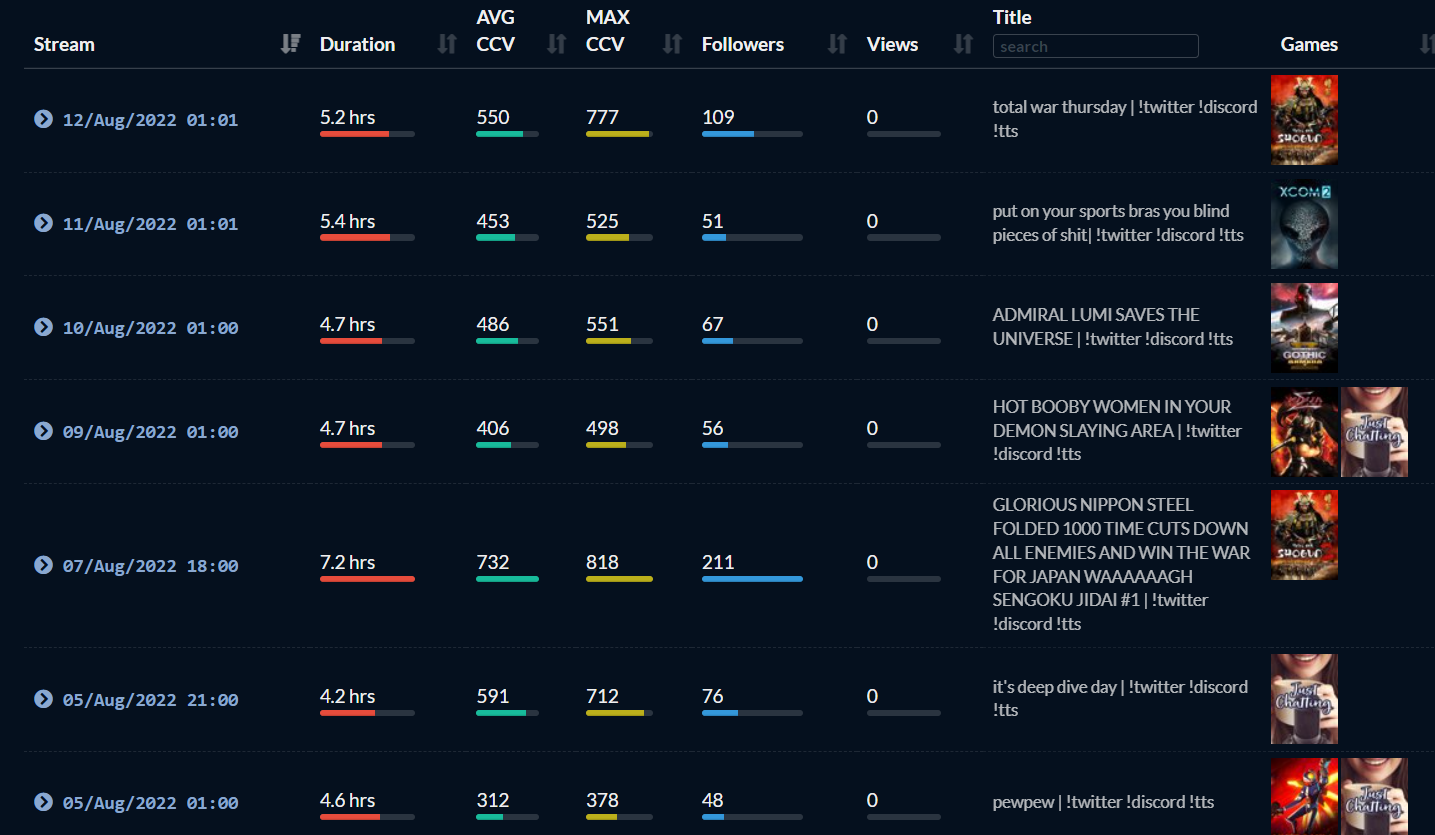
Task: Click the red game cover in 09/Aug row
Action: pos(1304,432)
